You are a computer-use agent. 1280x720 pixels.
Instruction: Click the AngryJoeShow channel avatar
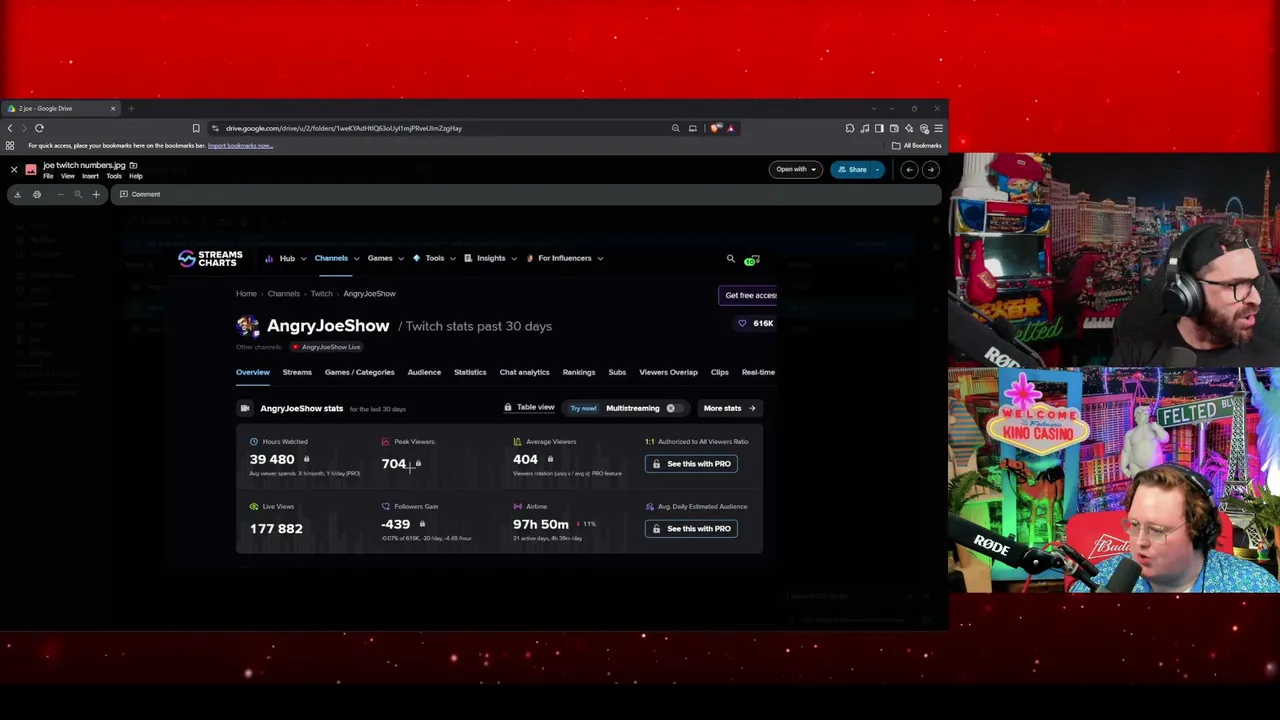click(x=248, y=326)
